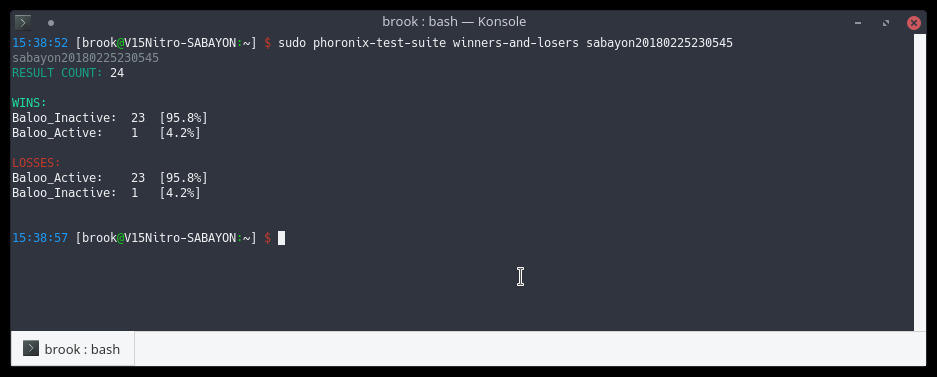Click Baloo_Inactive 1 [4.2%] under LOSSES
937x377 pixels.
click(106, 192)
